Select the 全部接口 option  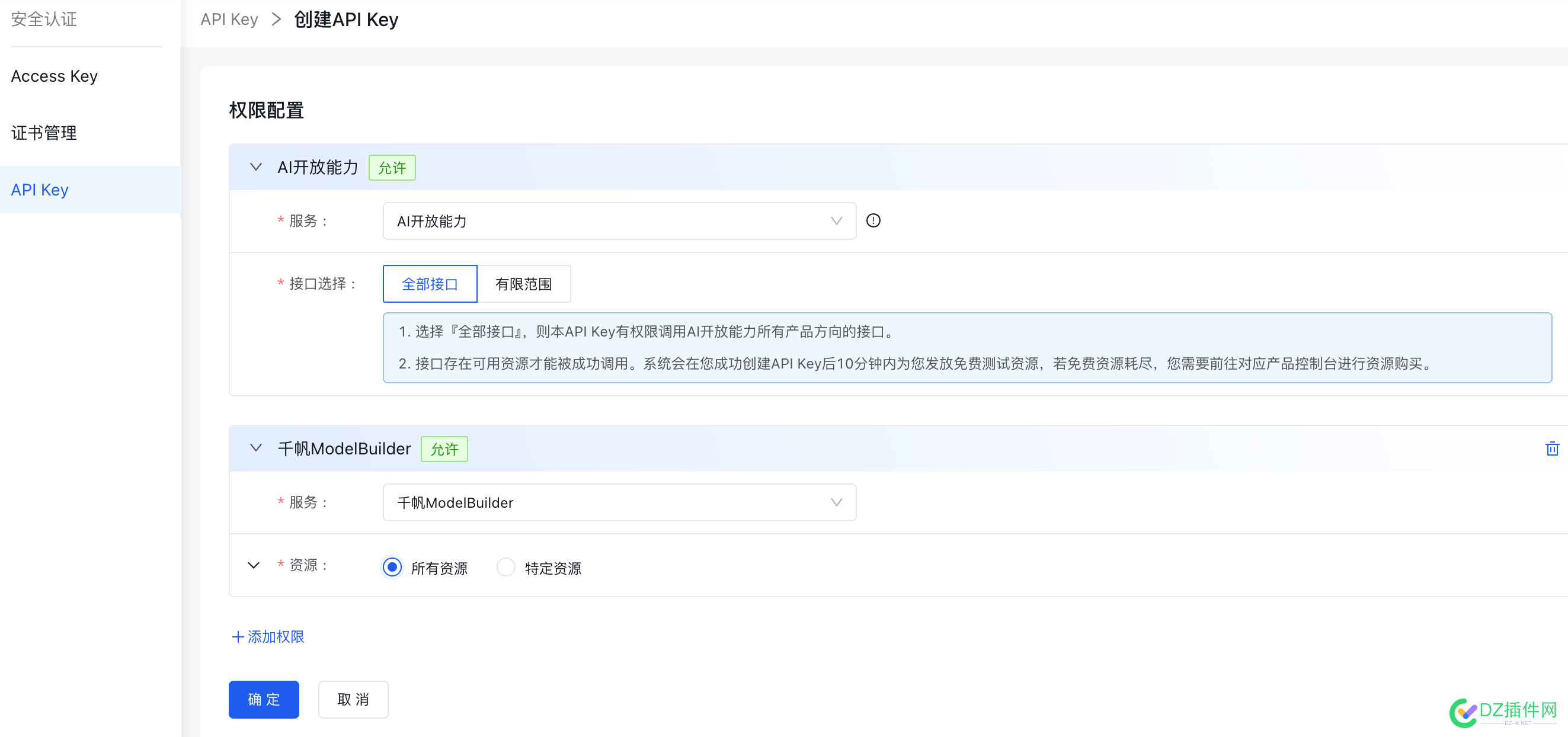coord(430,284)
